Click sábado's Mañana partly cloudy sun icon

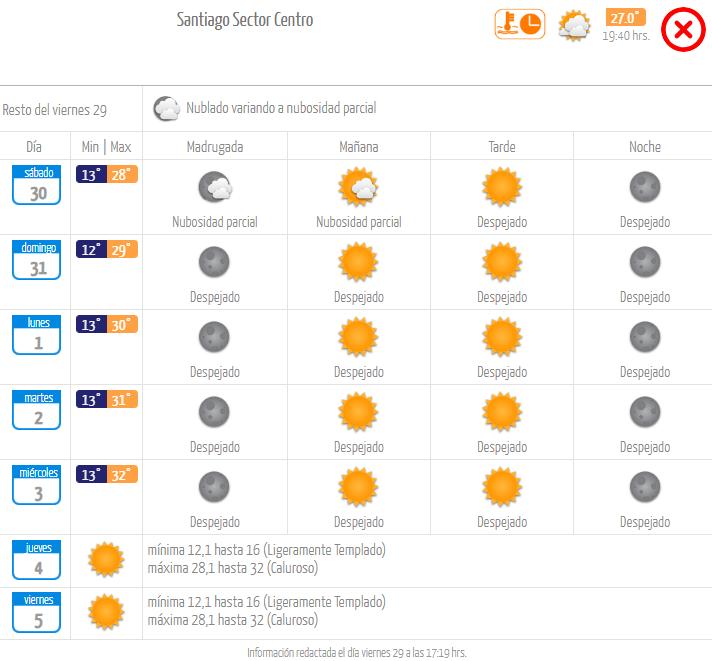pyautogui.click(x=358, y=187)
